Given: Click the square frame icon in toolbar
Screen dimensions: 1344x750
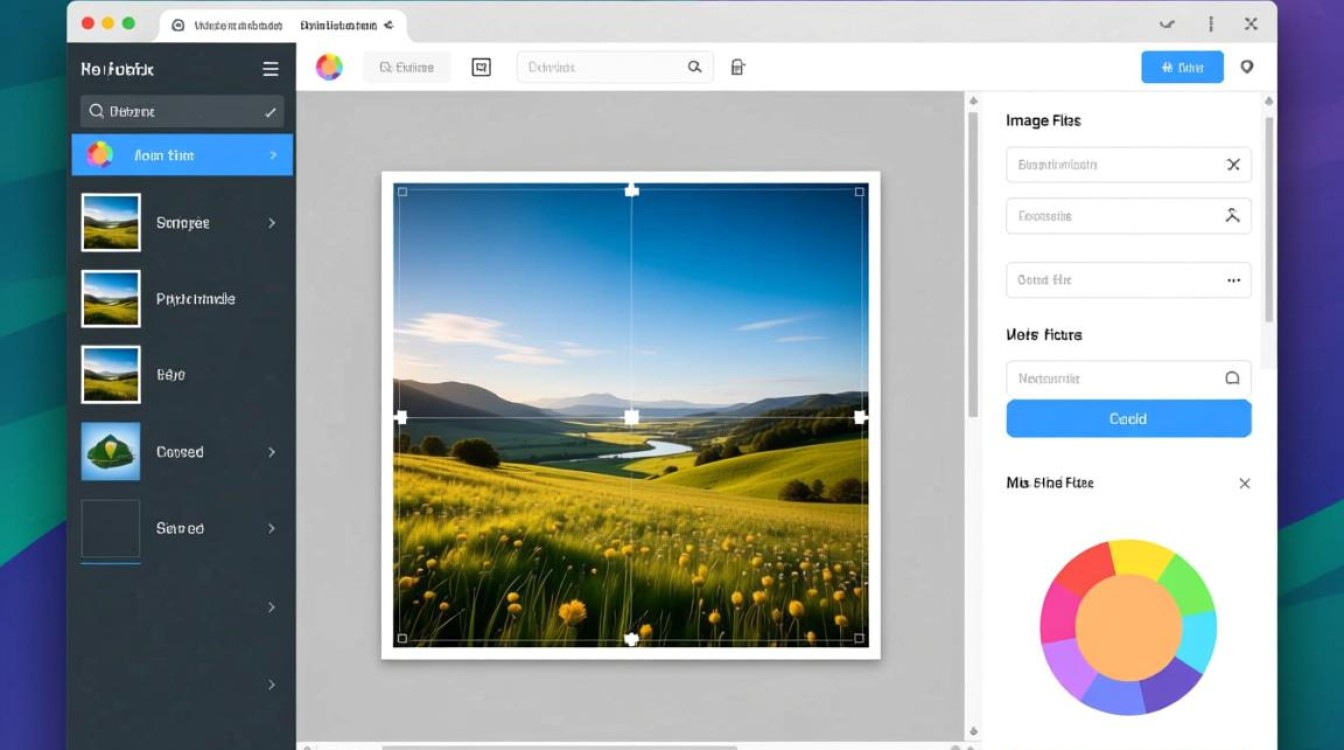Looking at the screenshot, I should coord(481,67).
